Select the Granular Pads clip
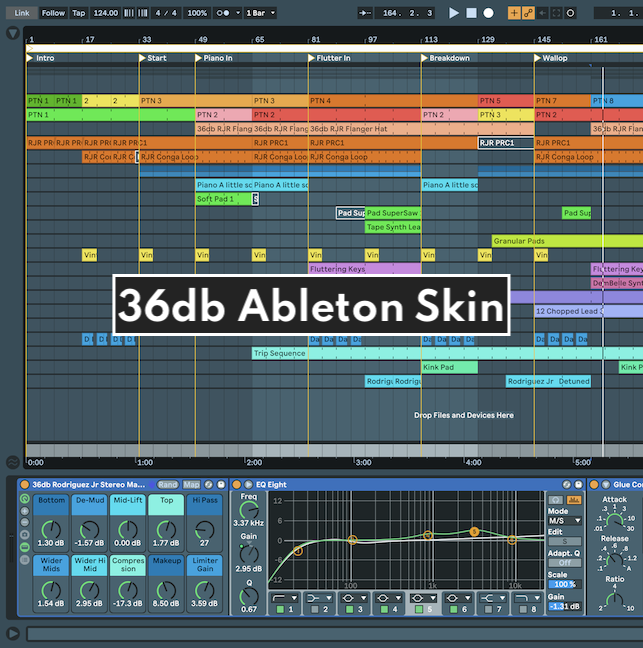The height and width of the screenshot is (648, 643). (567, 241)
